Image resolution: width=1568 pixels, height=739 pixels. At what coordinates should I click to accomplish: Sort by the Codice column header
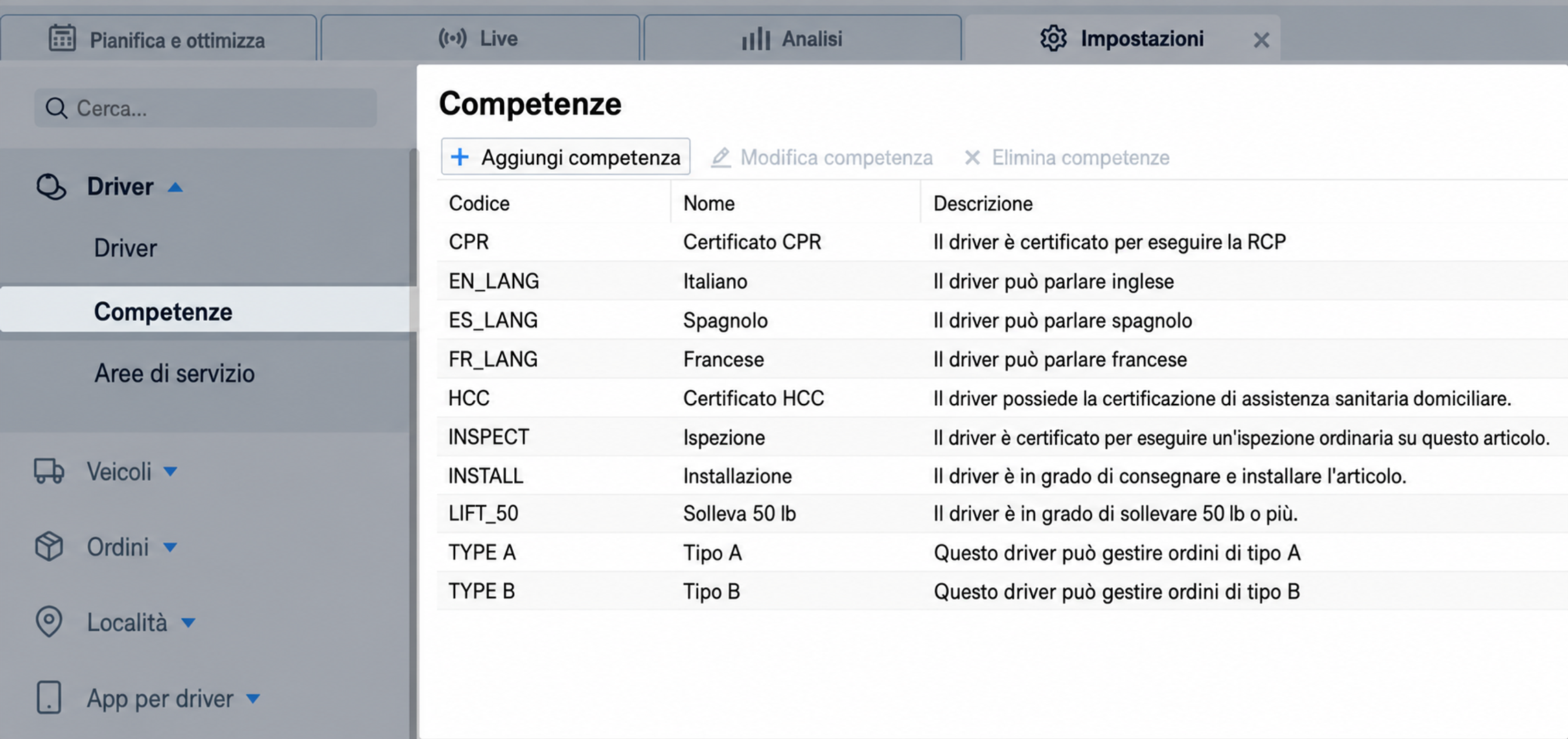[x=479, y=203]
